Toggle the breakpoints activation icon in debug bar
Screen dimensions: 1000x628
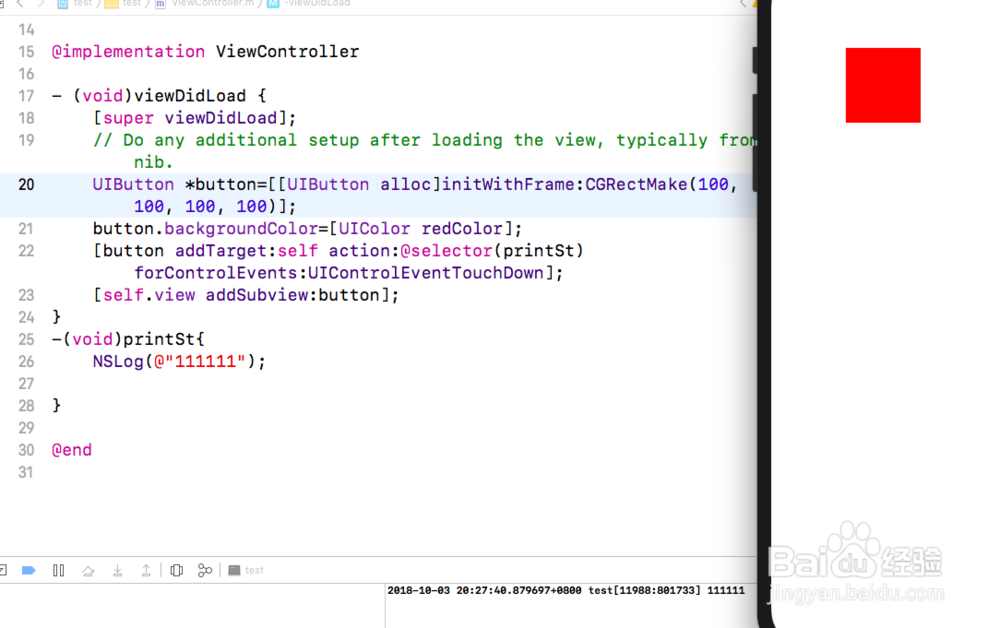(29, 570)
